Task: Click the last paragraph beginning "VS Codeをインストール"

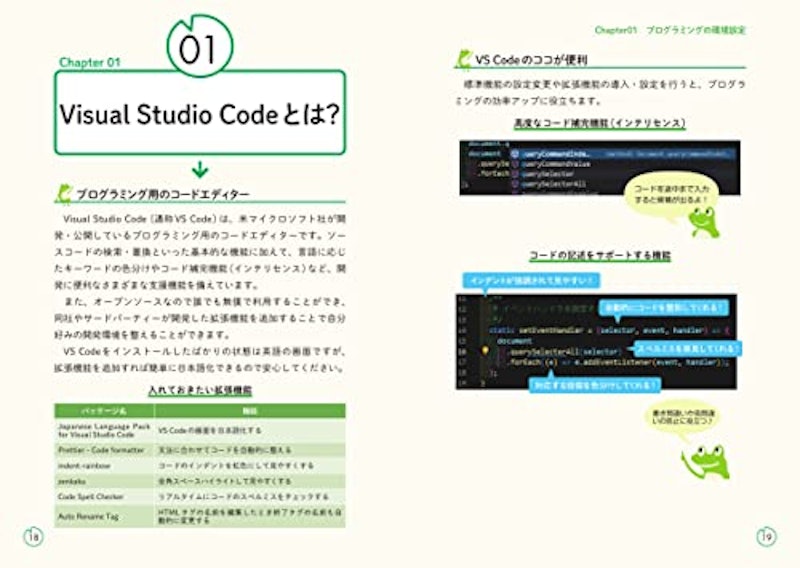Action: pyautogui.click(x=200, y=360)
